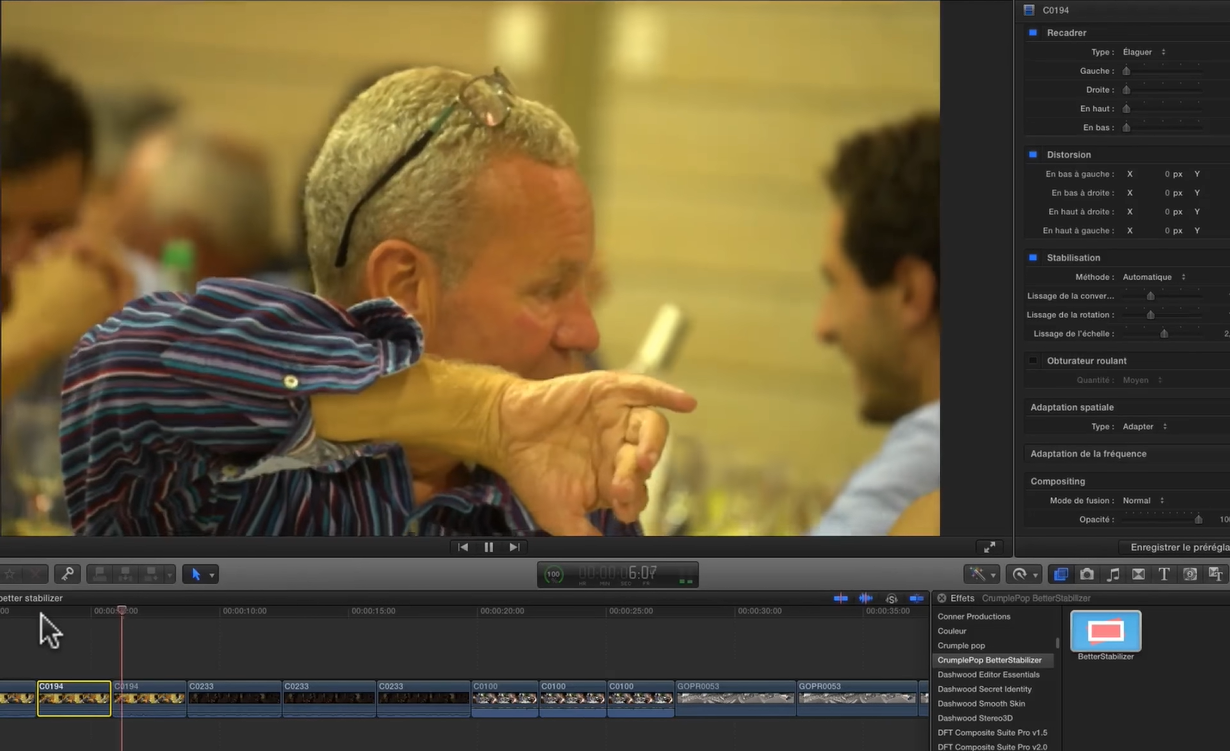This screenshot has width=1230, height=751.
Task: Turn off the Stabilisation checkbox
Action: [1033, 258]
